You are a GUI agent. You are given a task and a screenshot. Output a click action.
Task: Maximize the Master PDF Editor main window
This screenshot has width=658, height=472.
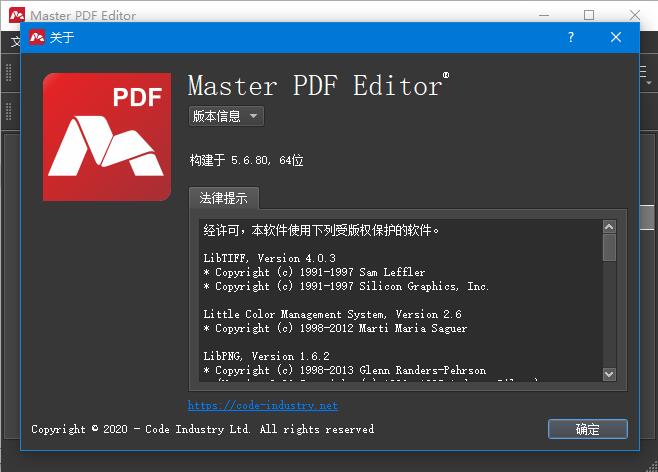[589, 15]
